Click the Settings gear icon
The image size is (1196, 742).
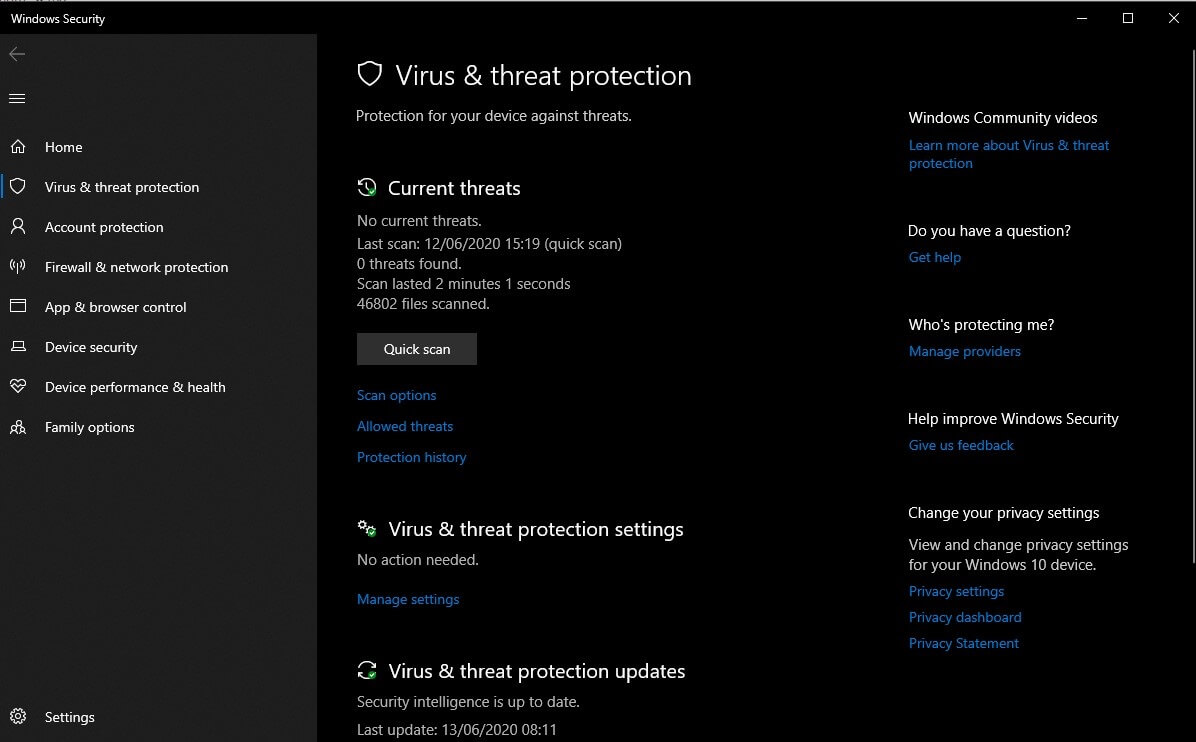click(18, 716)
